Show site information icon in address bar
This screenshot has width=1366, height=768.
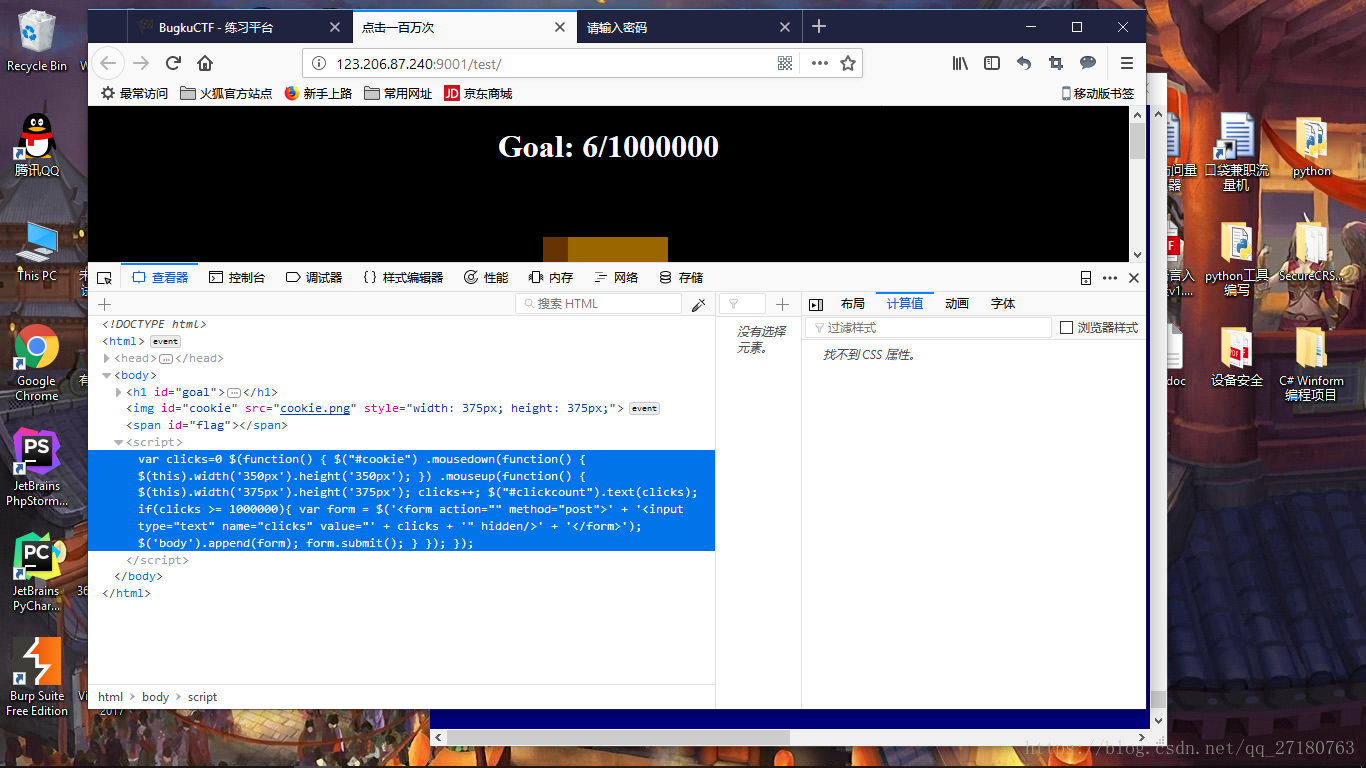click(319, 63)
